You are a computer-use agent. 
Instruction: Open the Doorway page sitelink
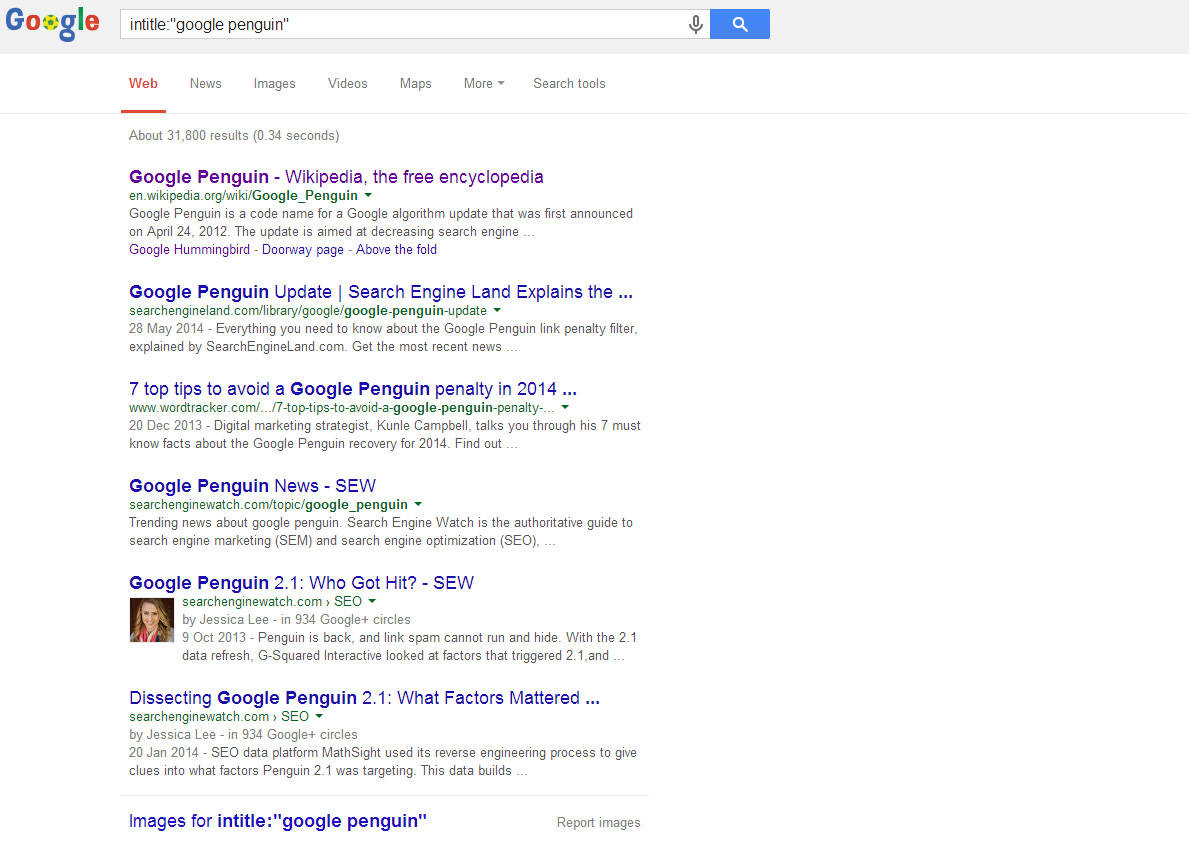point(303,250)
